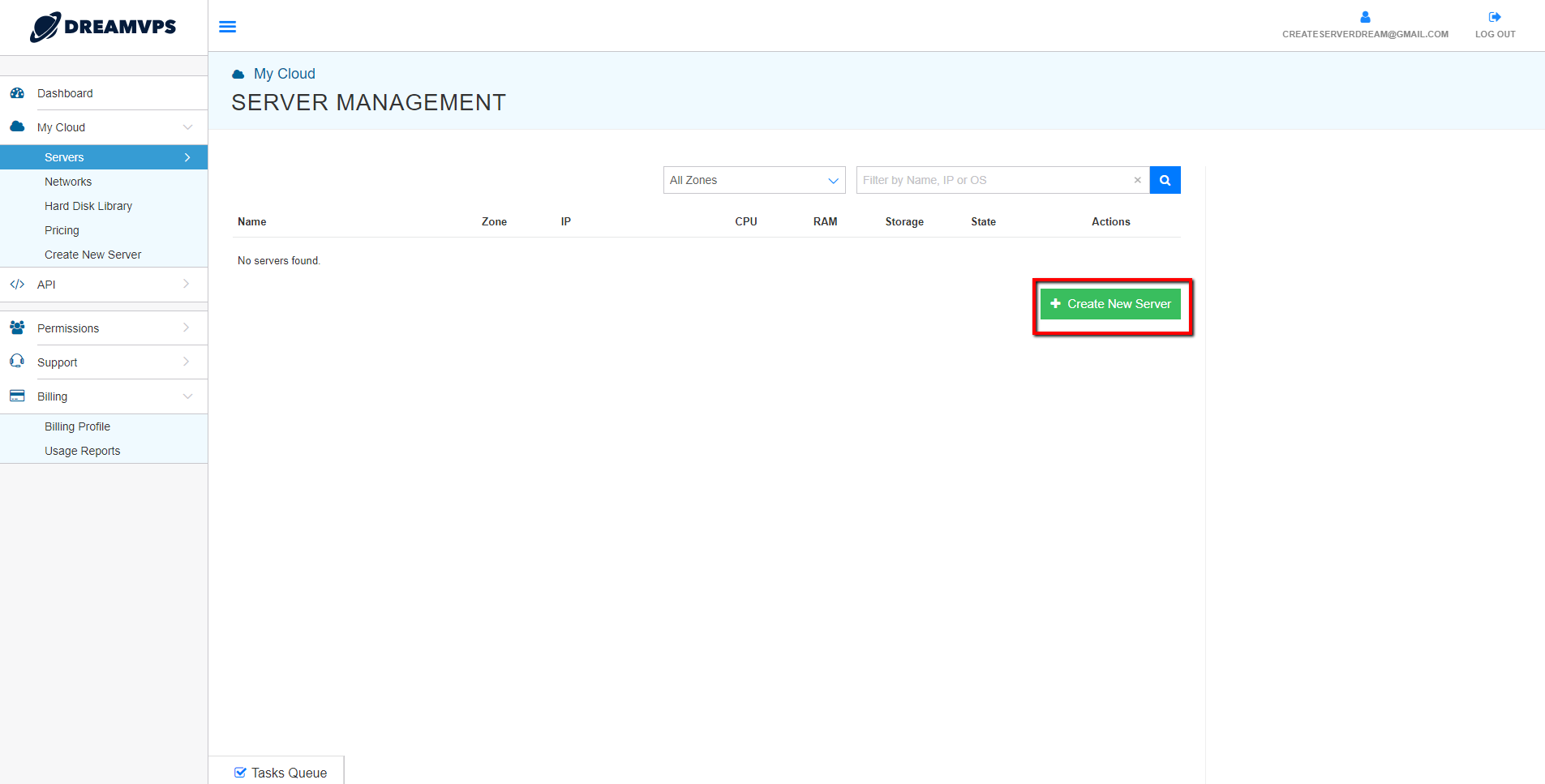The height and width of the screenshot is (784, 1545).
Task: Click the blue search magnifier button
Action: [1165, 180]
